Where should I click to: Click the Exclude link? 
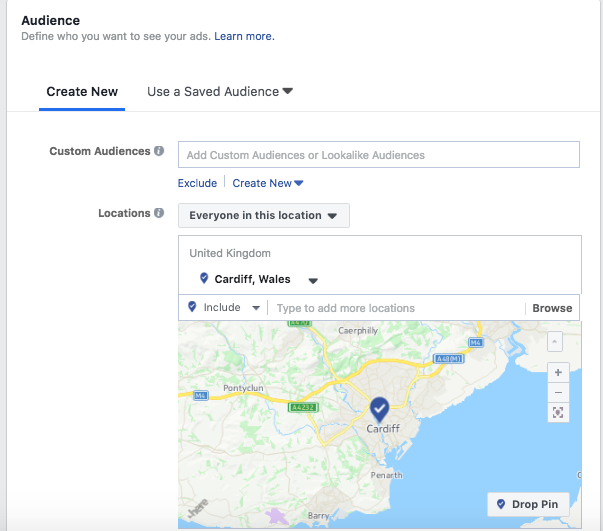click(197, 183)
